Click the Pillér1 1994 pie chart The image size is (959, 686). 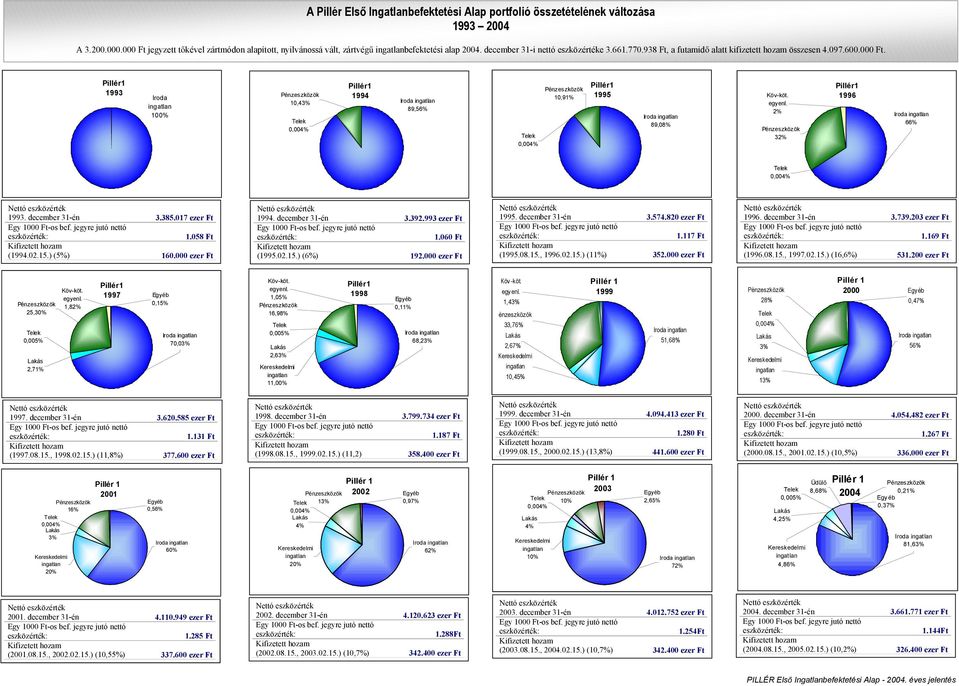click(361, 148)
